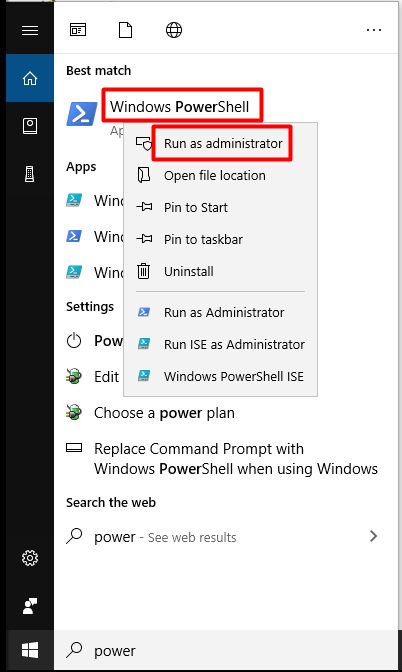
Task: Click the search magnifier icon in search box
Action: click(x=74, y=650)
